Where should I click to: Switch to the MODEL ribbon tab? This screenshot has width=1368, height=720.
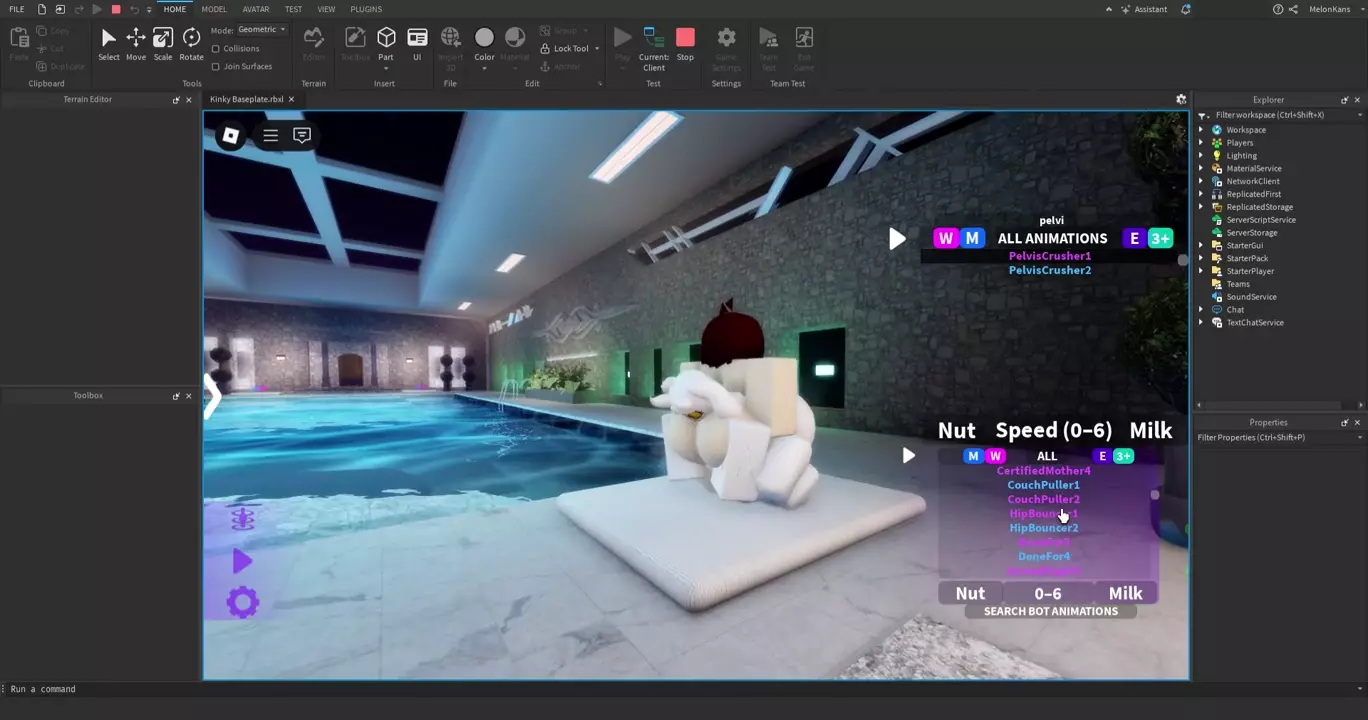[214, 9]
